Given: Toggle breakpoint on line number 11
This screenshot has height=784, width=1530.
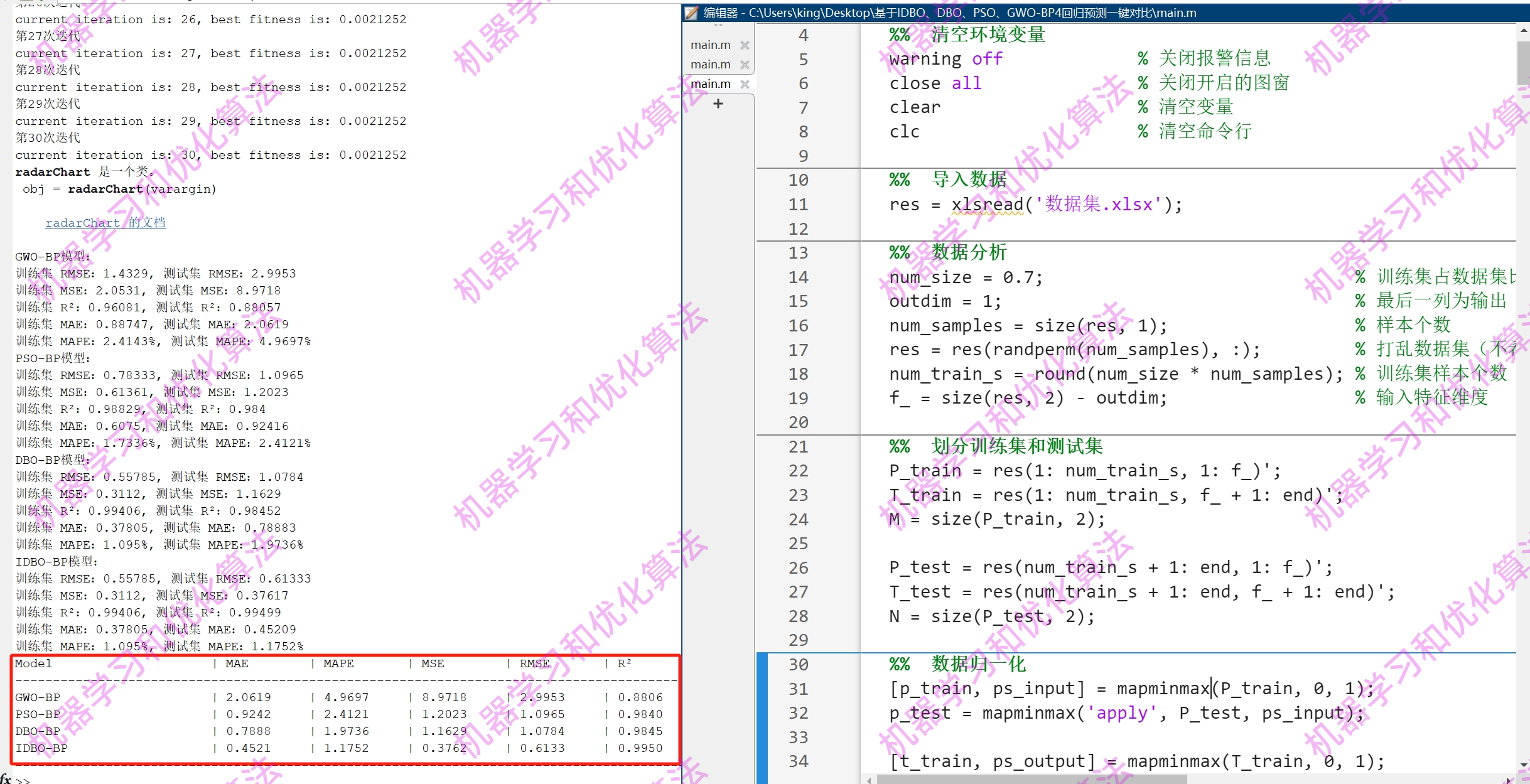Looking at the screenshot, I should [798, 205].
